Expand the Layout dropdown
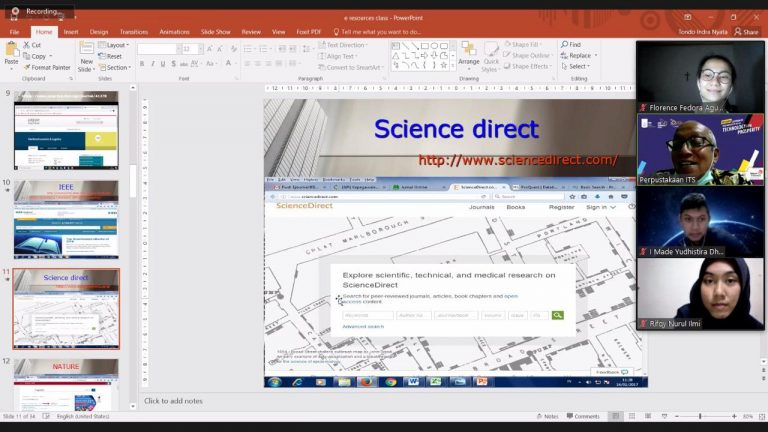 click(x=115, y=45)
